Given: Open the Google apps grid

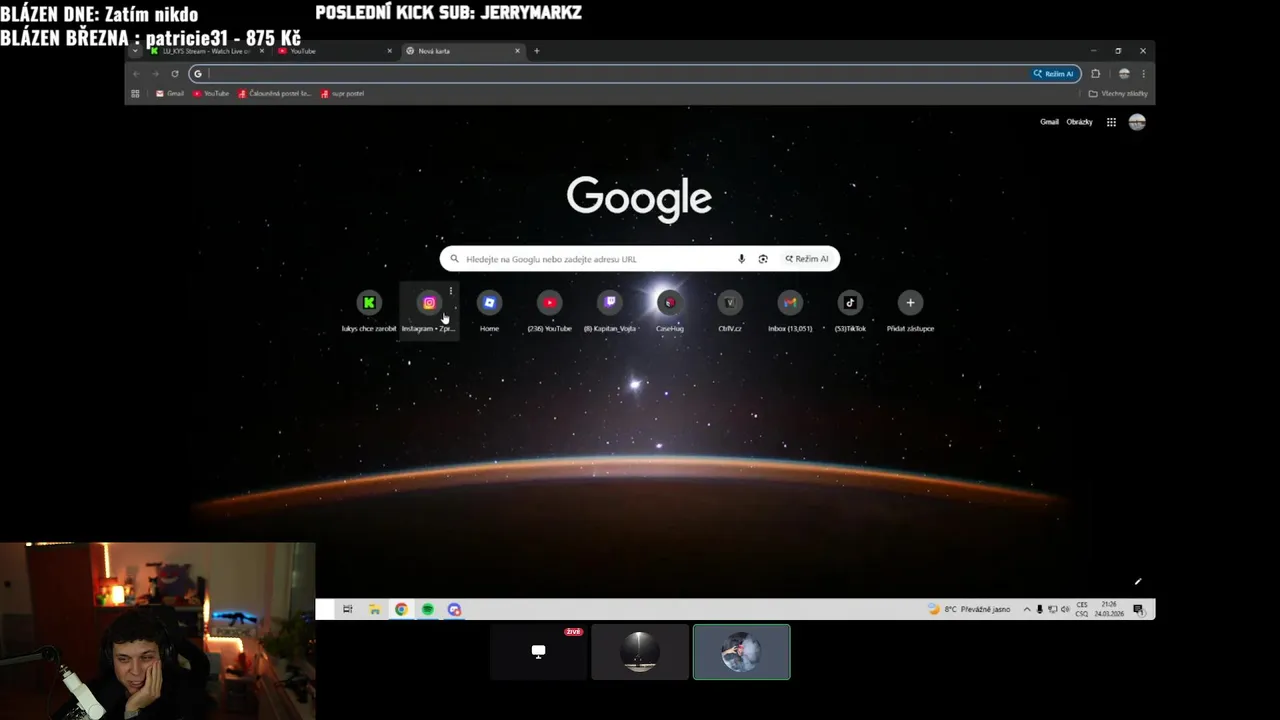Looking at the screenshot, I should pos(1111,122).
